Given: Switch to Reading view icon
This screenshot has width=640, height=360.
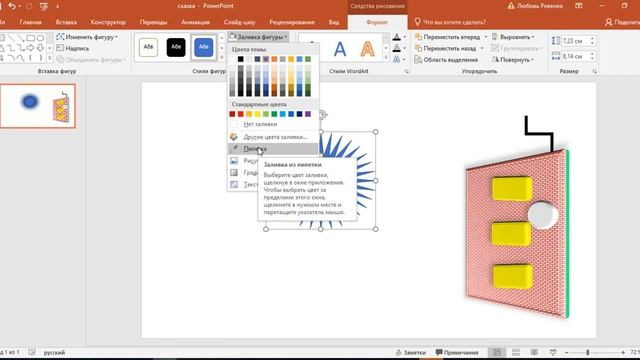Looking at the screenshot, I should click(534, 352).
